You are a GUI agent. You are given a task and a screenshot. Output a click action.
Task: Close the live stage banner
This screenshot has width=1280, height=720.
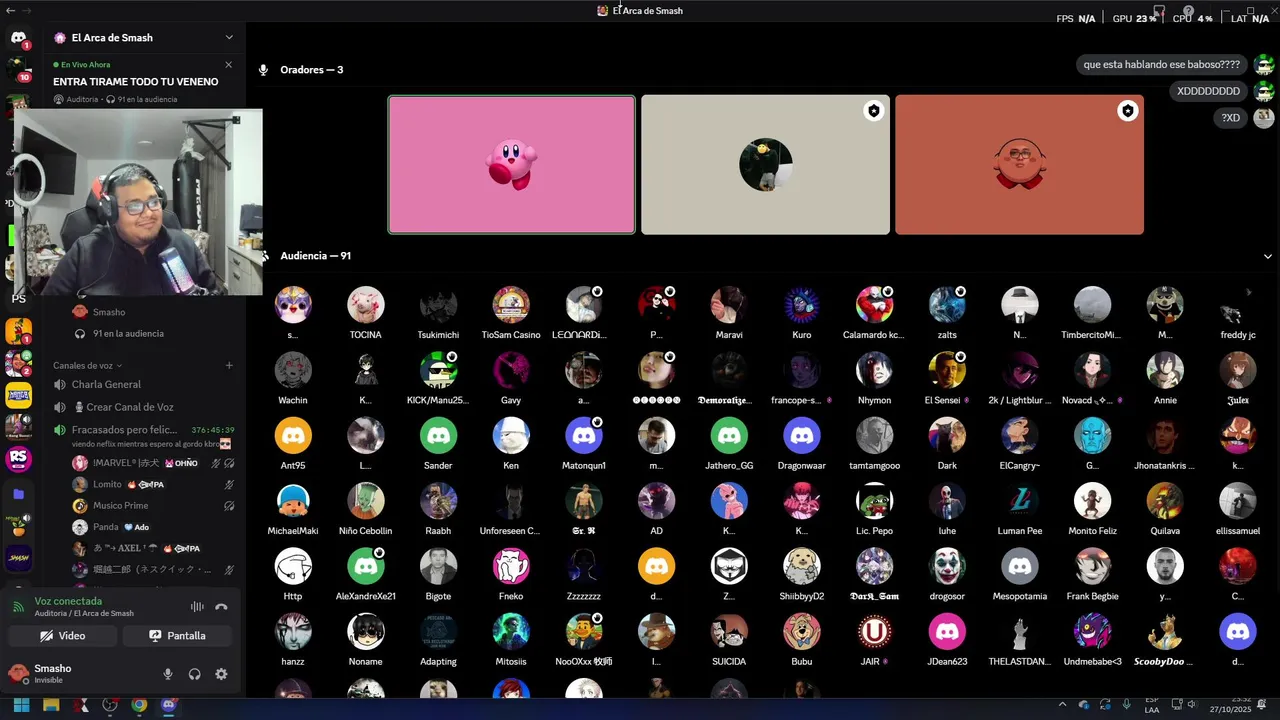click(x=228, y=65)
